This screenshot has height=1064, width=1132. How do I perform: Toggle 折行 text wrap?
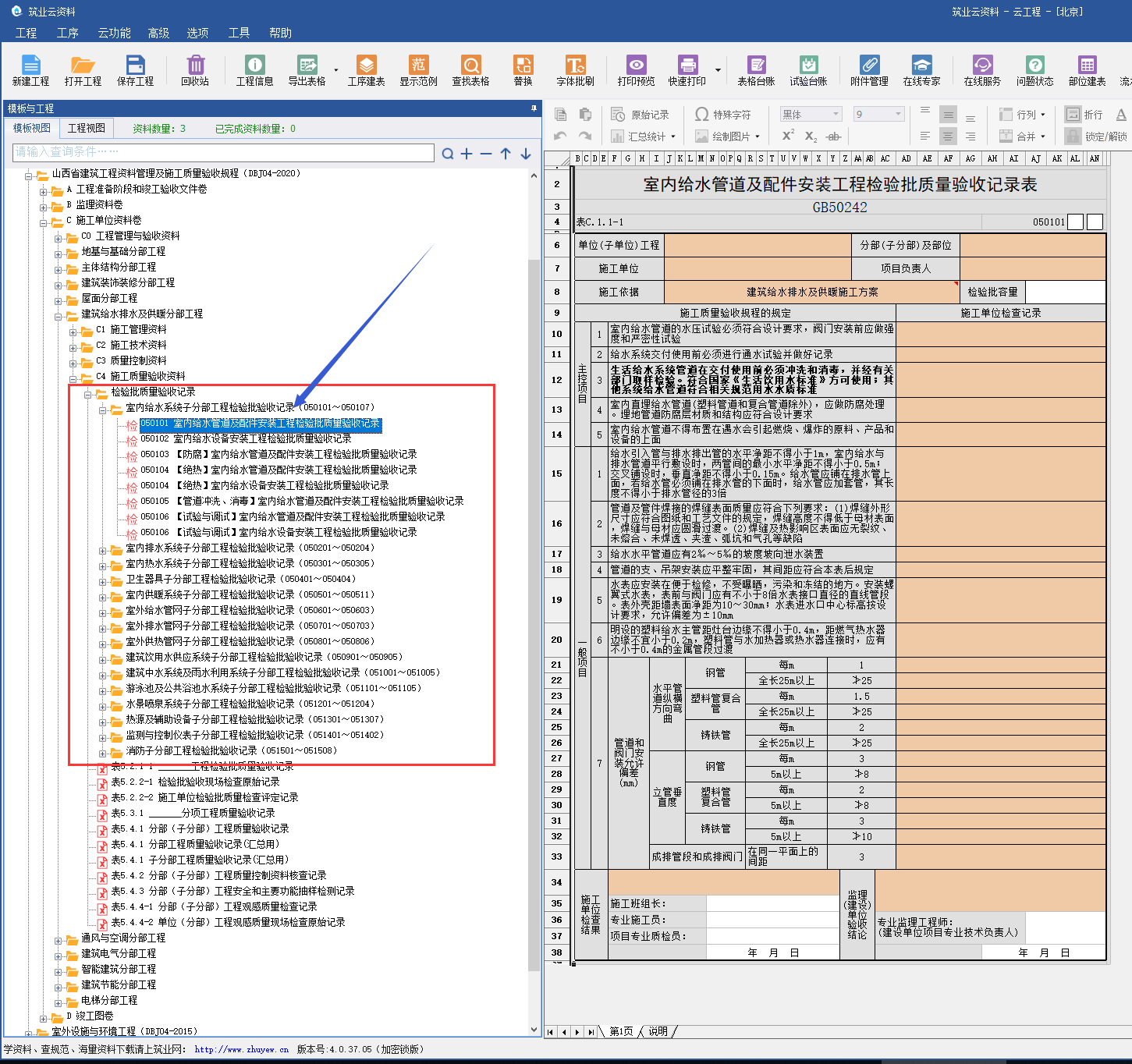1085,114
